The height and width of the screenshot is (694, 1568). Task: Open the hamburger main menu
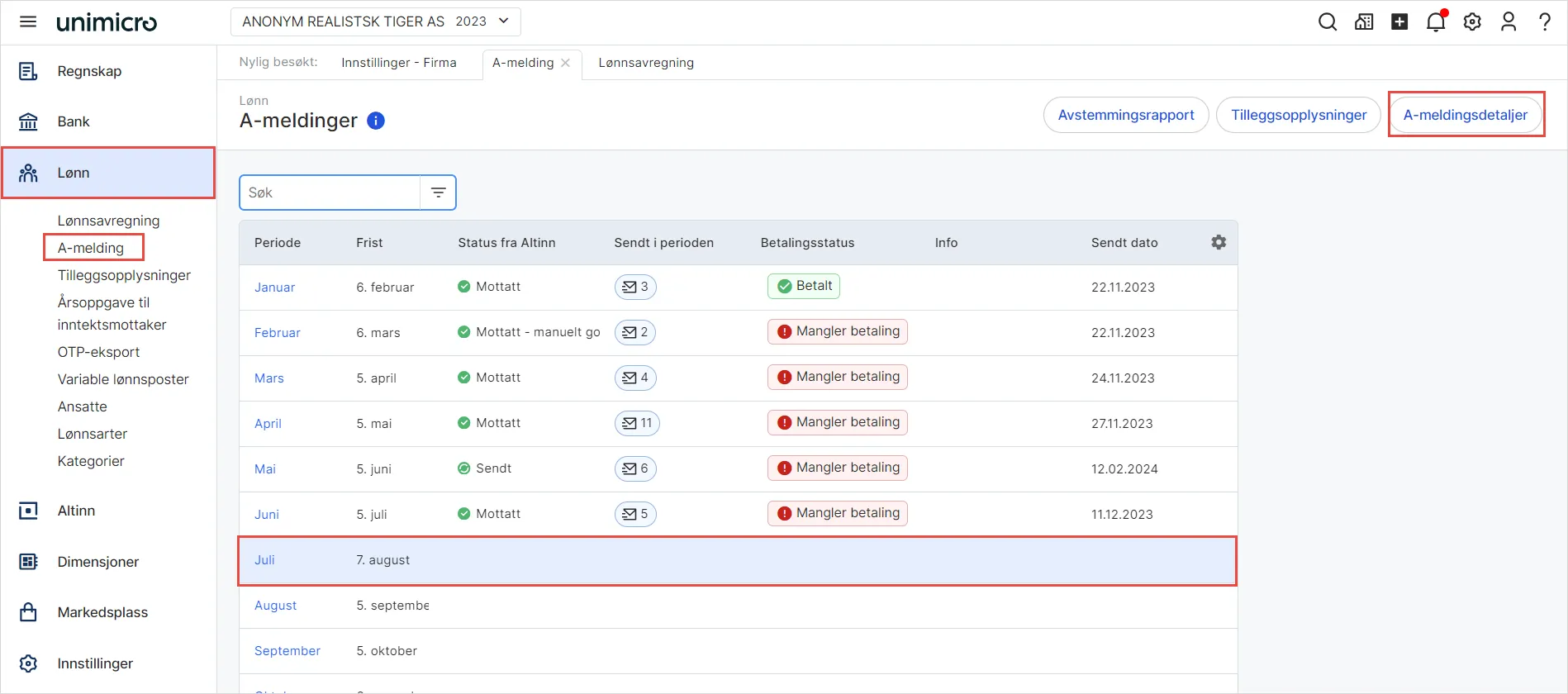[x=28, y=21]
